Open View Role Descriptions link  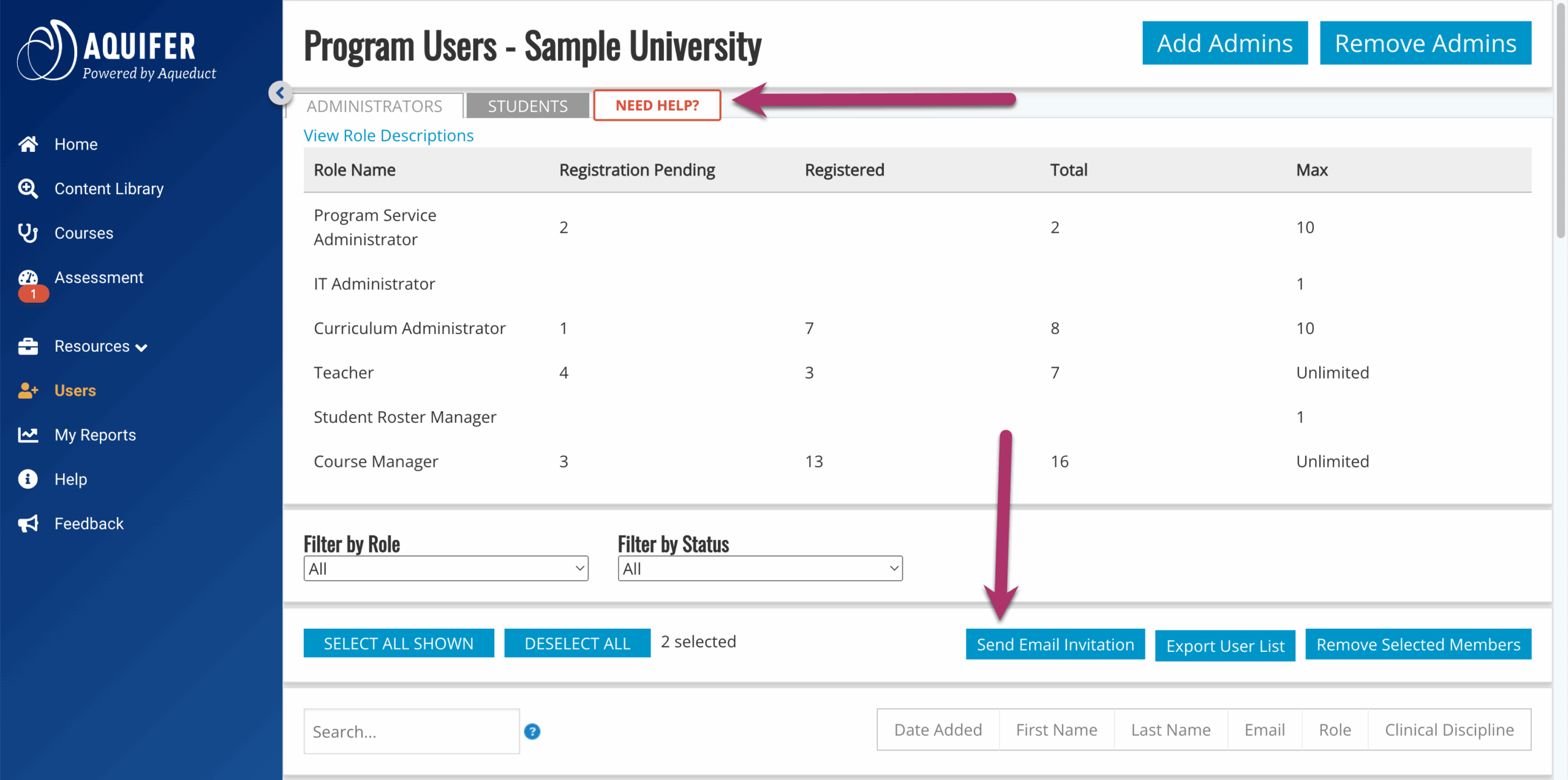coord(388,135)
